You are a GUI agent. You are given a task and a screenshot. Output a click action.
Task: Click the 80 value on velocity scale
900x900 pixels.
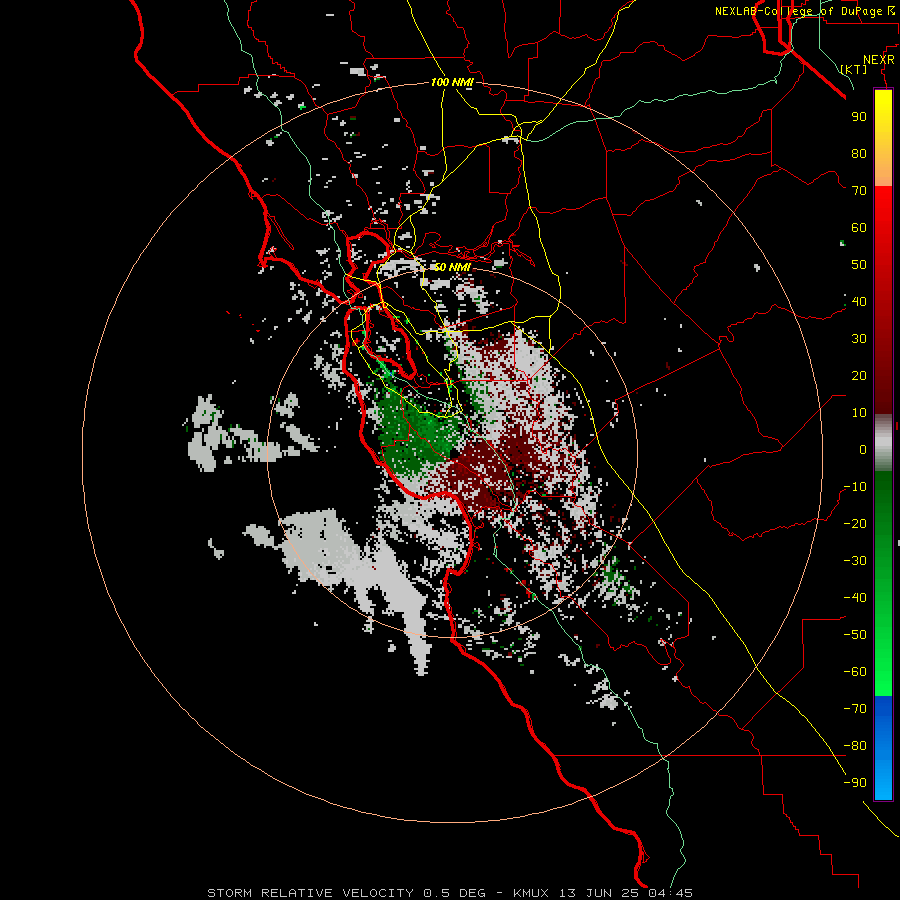859,153
